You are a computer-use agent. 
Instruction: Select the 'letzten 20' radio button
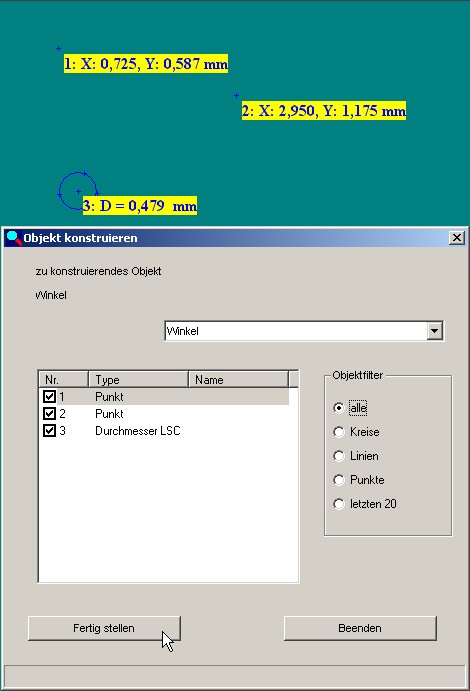339,504
